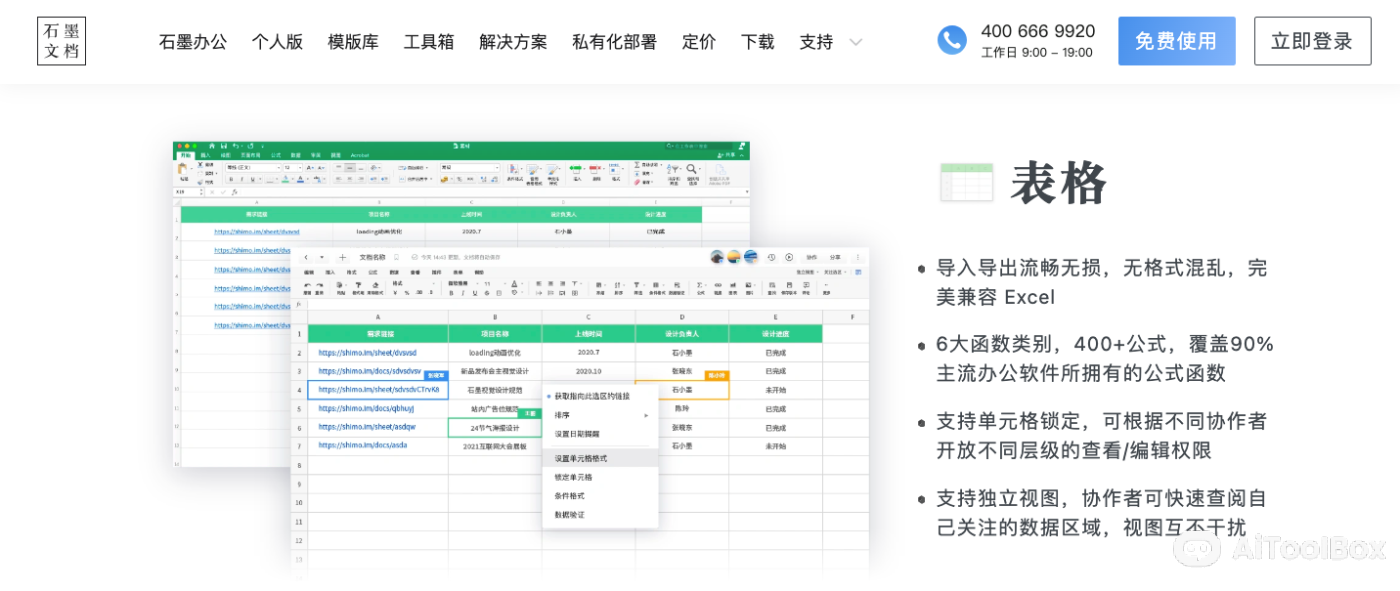The image size is (1400, 591).
Task: Toggle italic formatting with the I icon
Action: [463, 291]
